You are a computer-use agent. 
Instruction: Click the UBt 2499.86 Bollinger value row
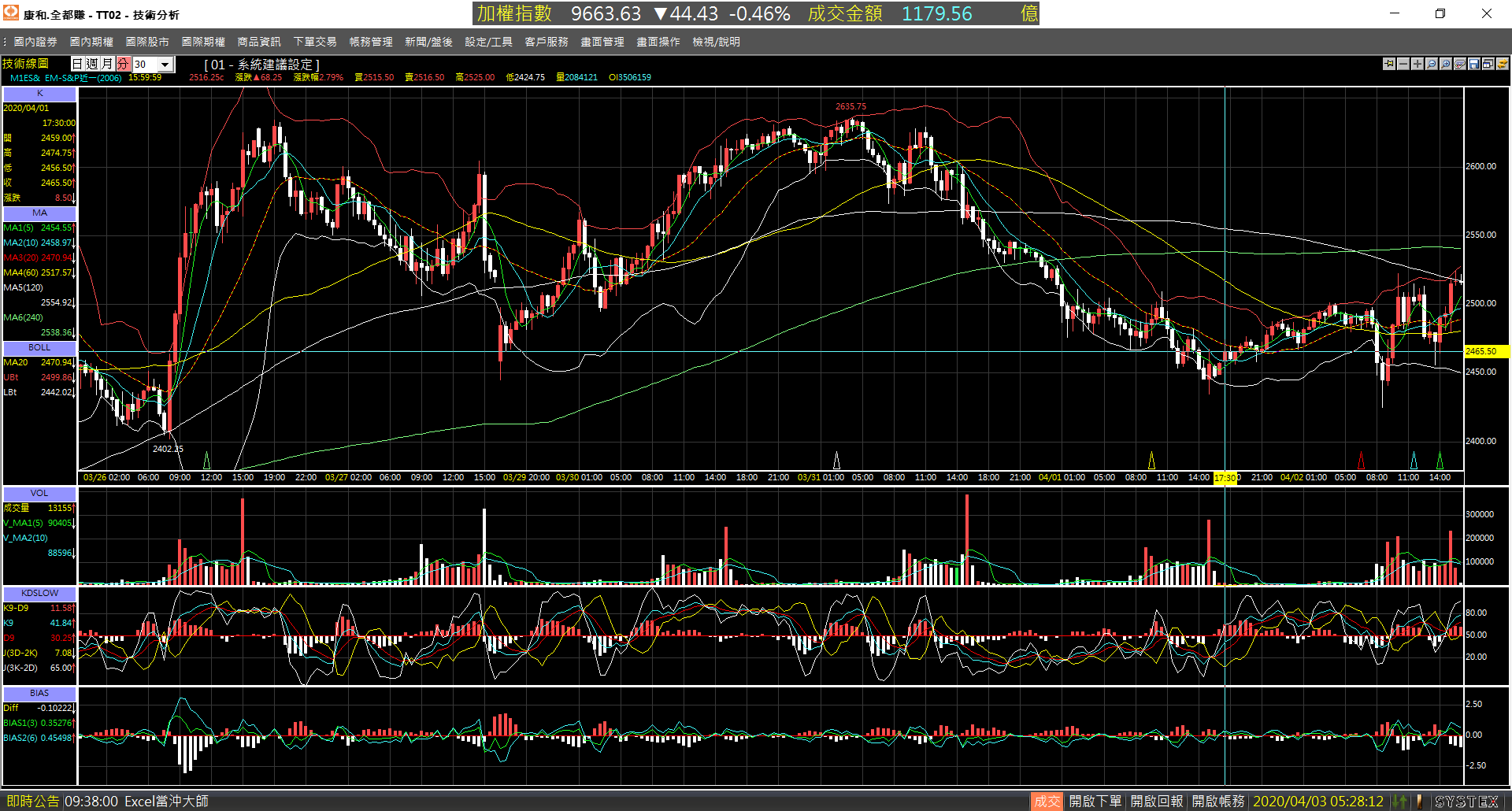39,378
